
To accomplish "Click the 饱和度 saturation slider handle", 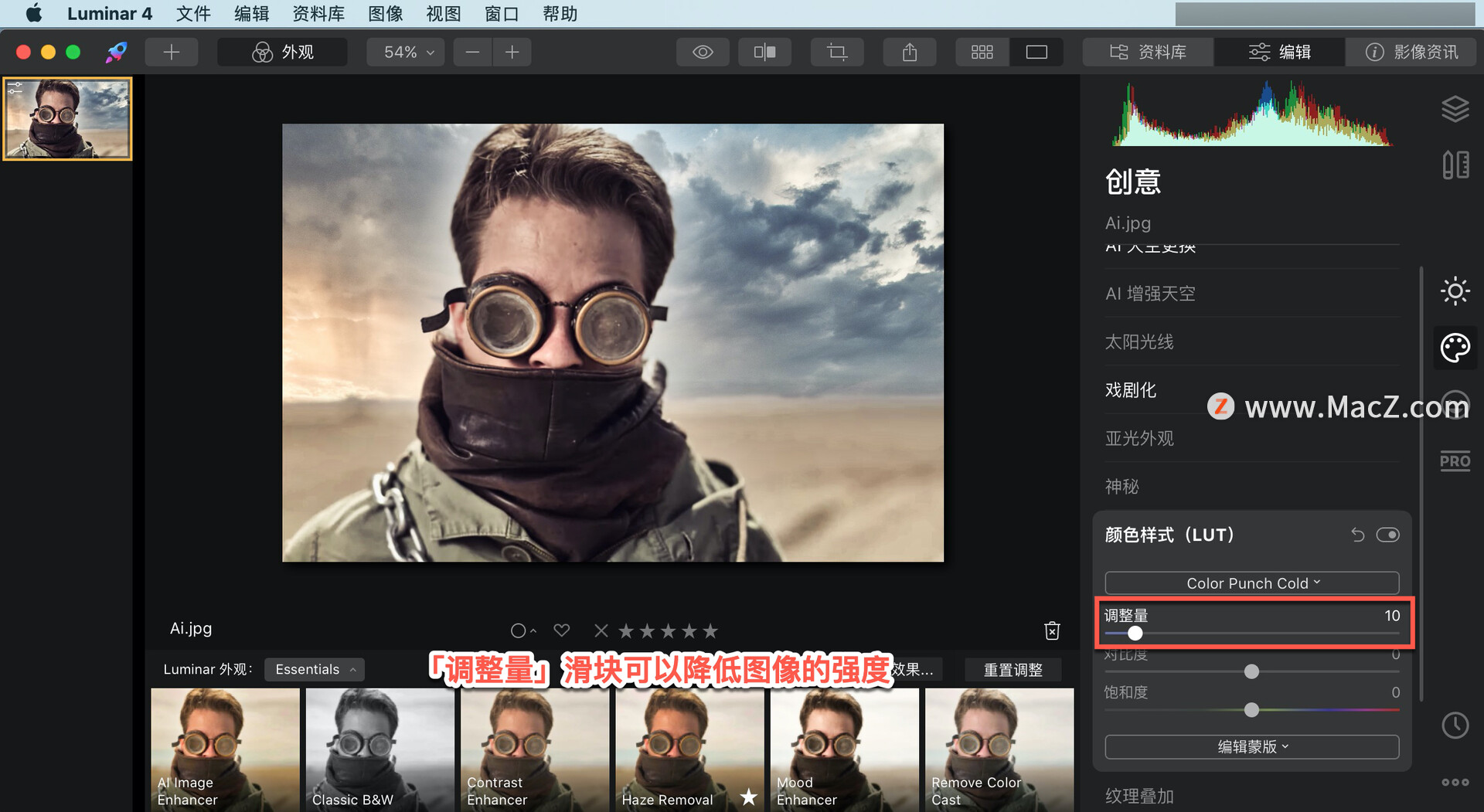I will [1251, 709].
